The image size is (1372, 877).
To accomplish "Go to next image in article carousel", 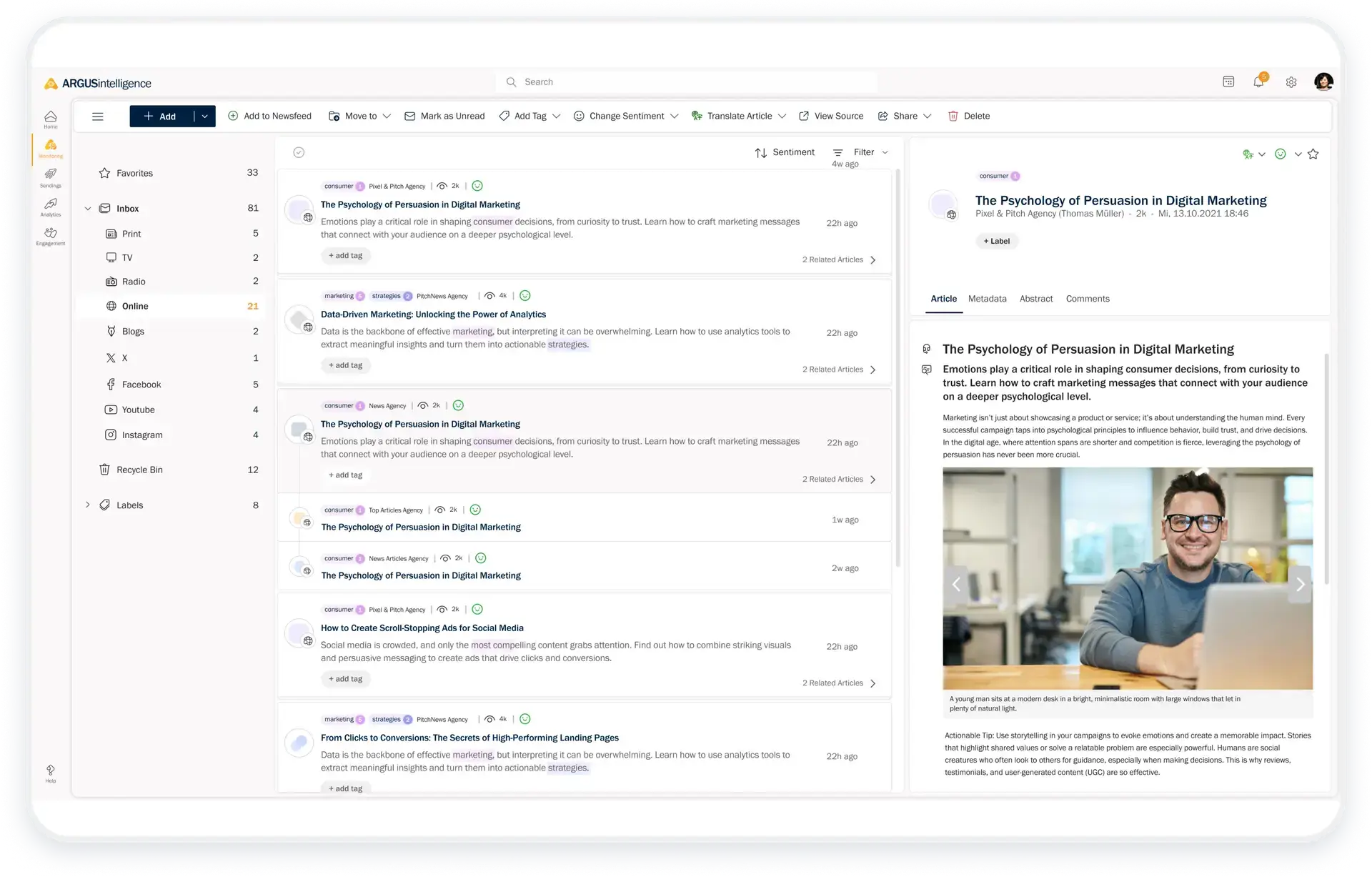I will click(x=1300, y=585).
